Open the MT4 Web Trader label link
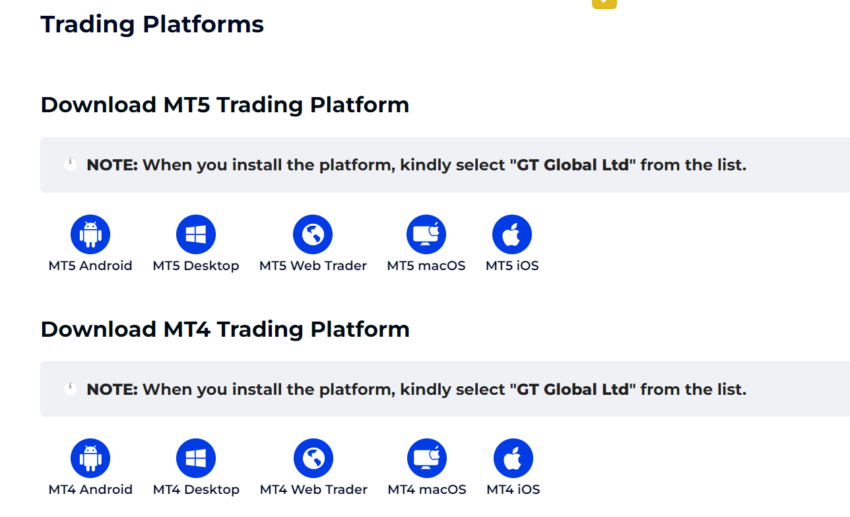The width and height of the screenshot is (850, 517). pos(313,489)
